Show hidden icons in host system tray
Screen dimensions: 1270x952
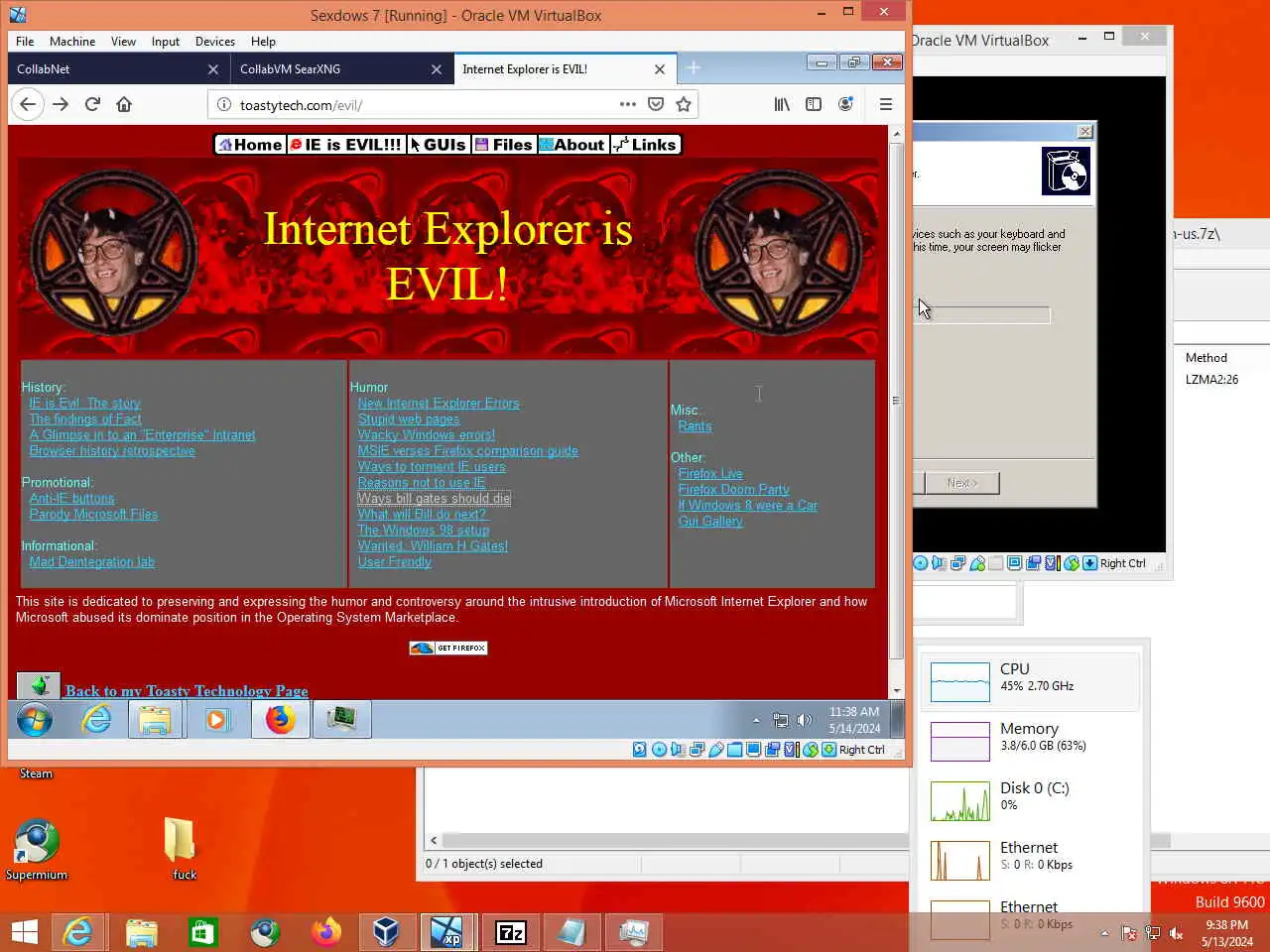1105,933
